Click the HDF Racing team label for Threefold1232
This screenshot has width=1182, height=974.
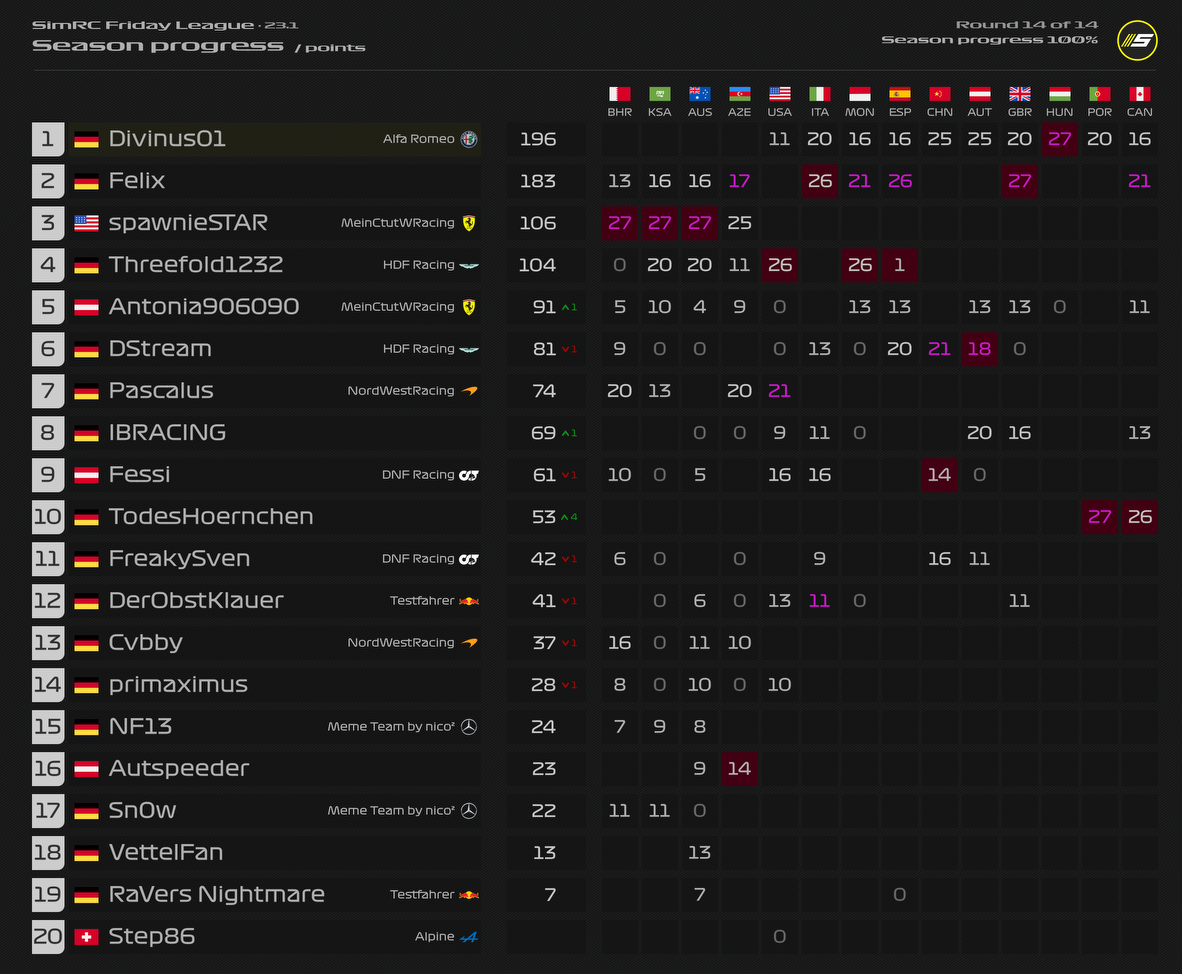[418, 265]
